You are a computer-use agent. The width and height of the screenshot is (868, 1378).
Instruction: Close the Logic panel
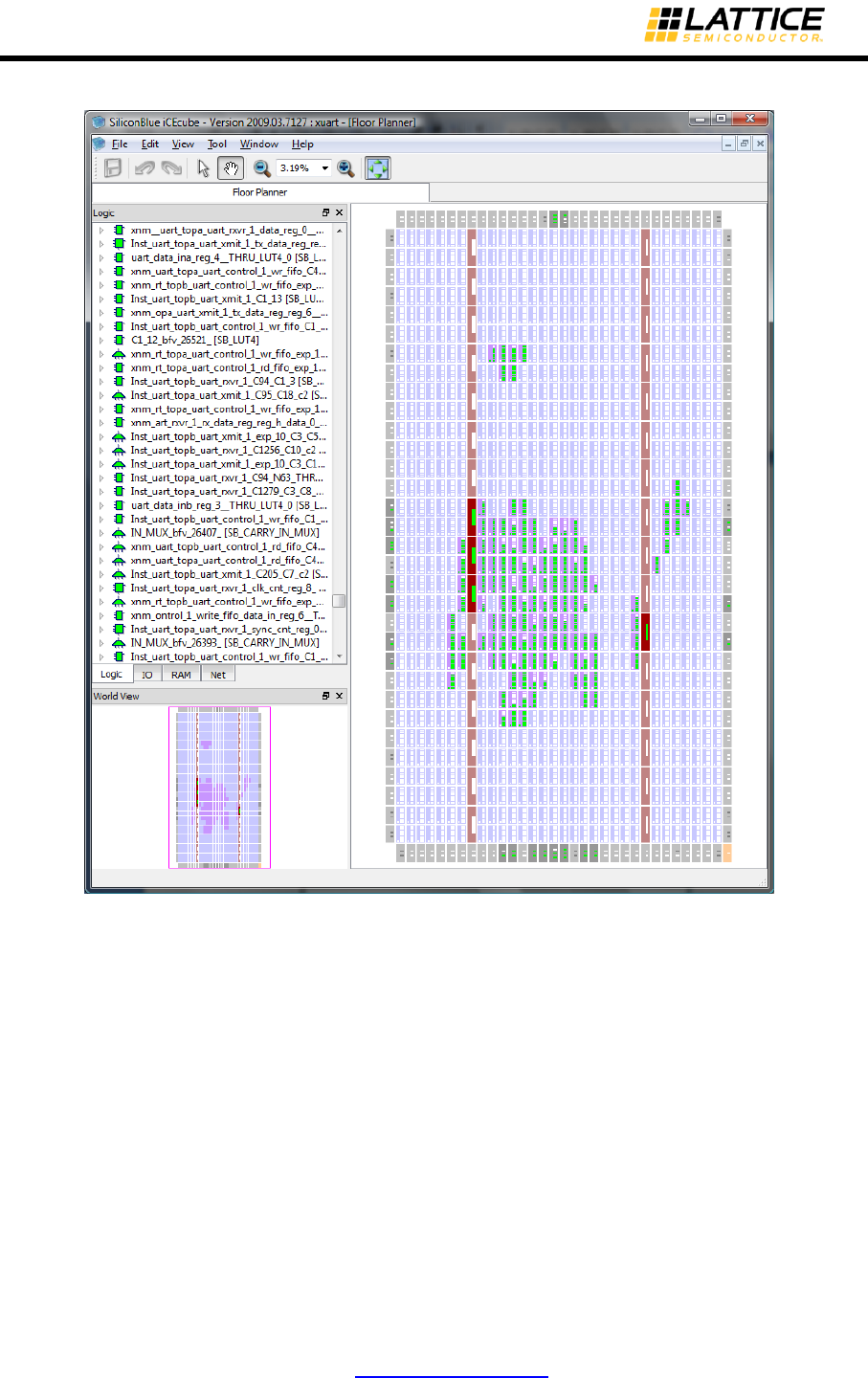(339, 212)
